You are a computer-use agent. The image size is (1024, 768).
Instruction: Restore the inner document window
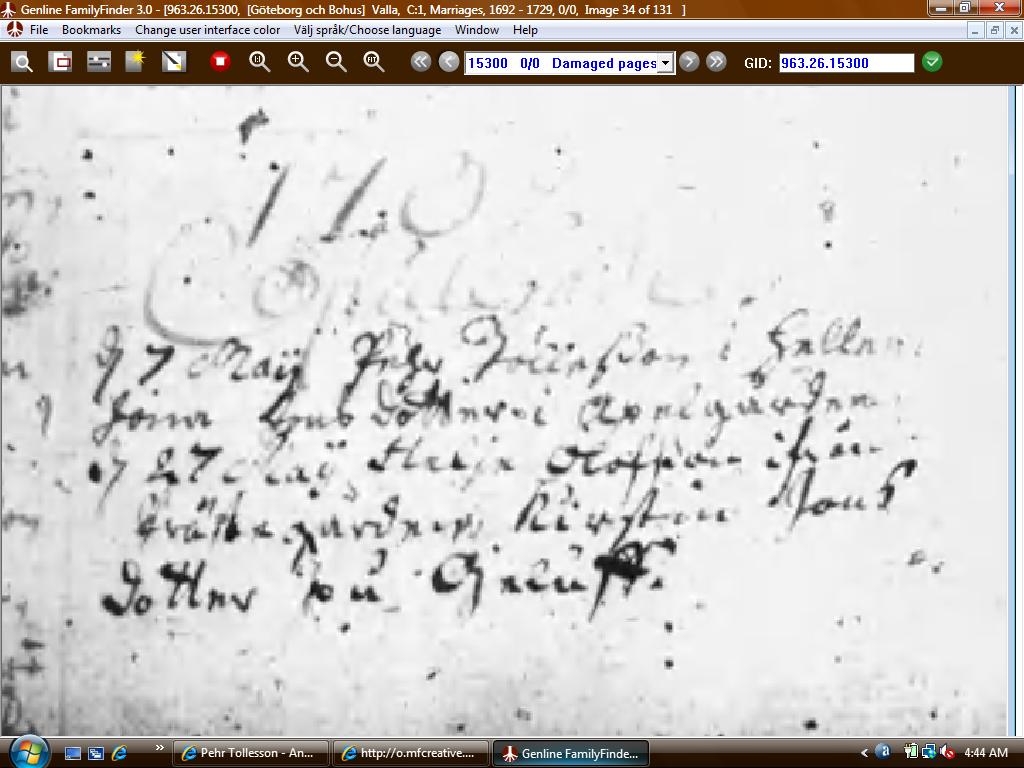(995, 31)
